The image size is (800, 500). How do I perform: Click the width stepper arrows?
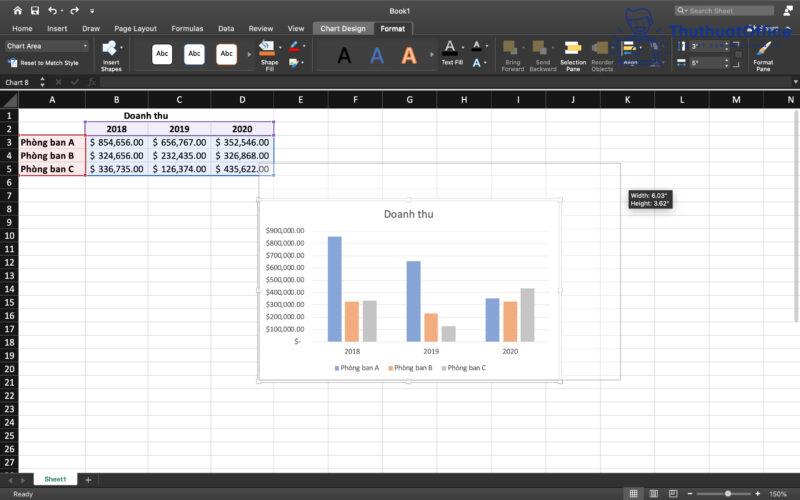coord(727,63)
